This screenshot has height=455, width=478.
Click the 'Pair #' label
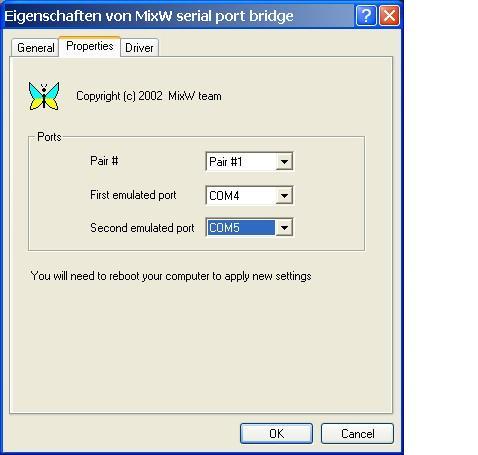tap(104, 161)
